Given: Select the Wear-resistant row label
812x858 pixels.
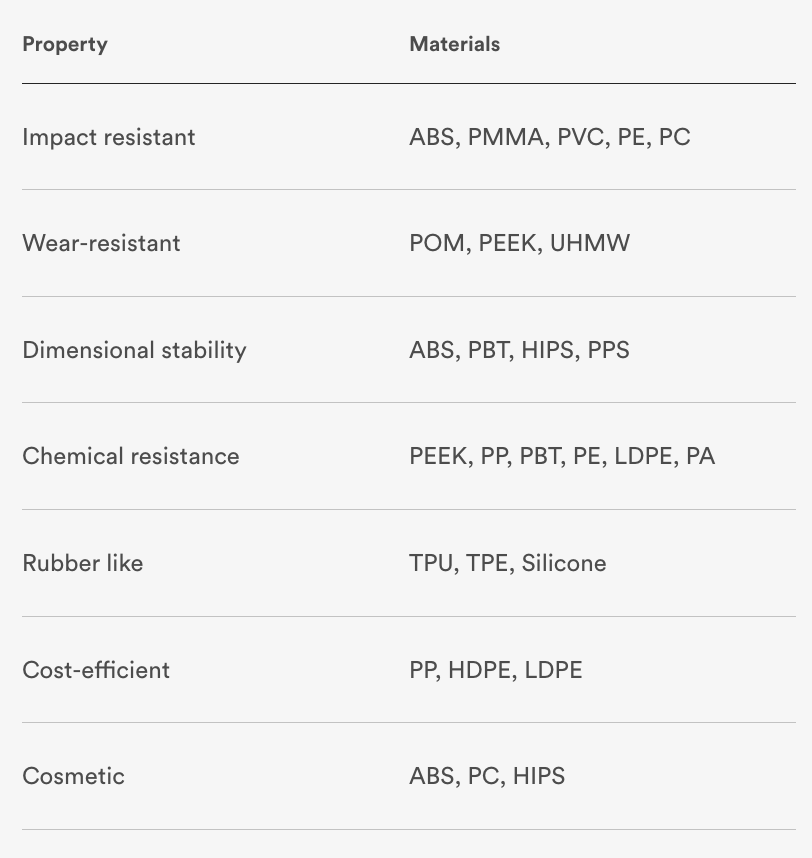Looking at the screenshot, I should point(101,243).
